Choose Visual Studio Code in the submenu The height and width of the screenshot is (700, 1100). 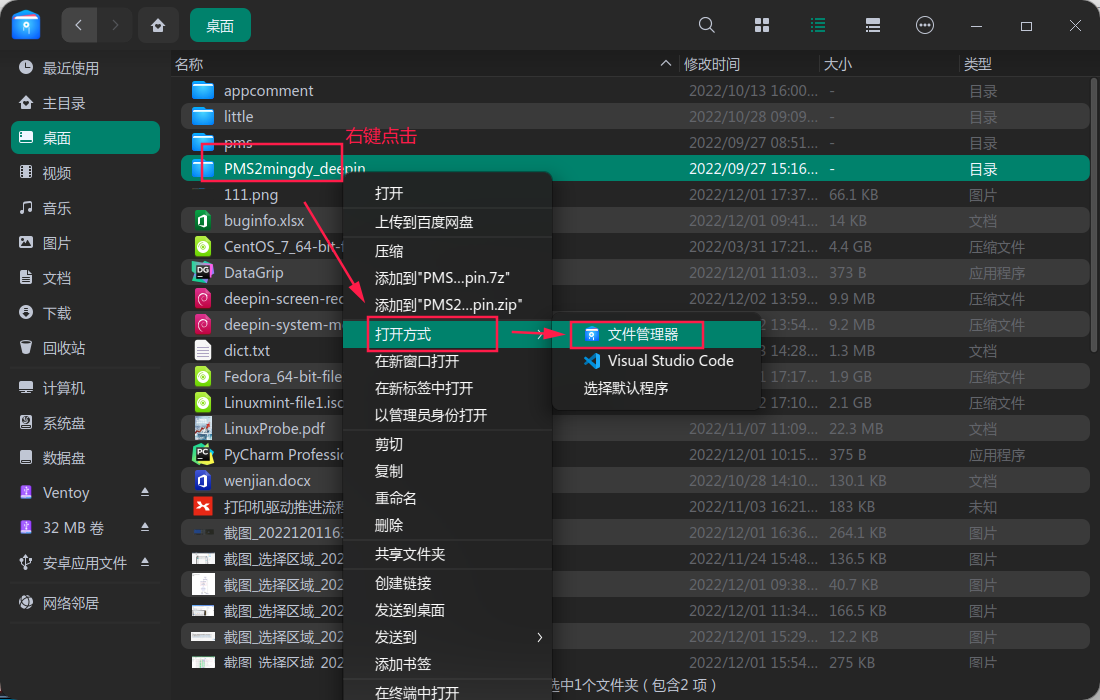(x=657, y=361)
